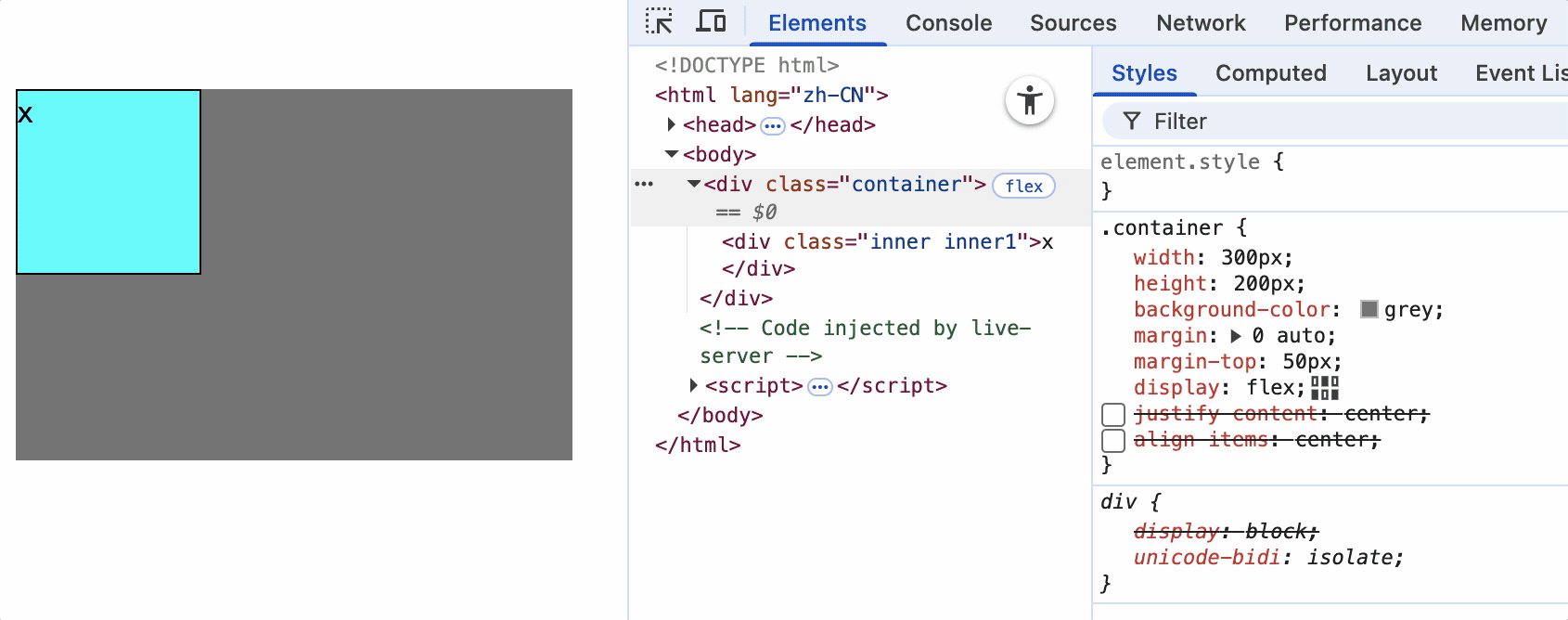Collapse the body element node

(672, 154)
